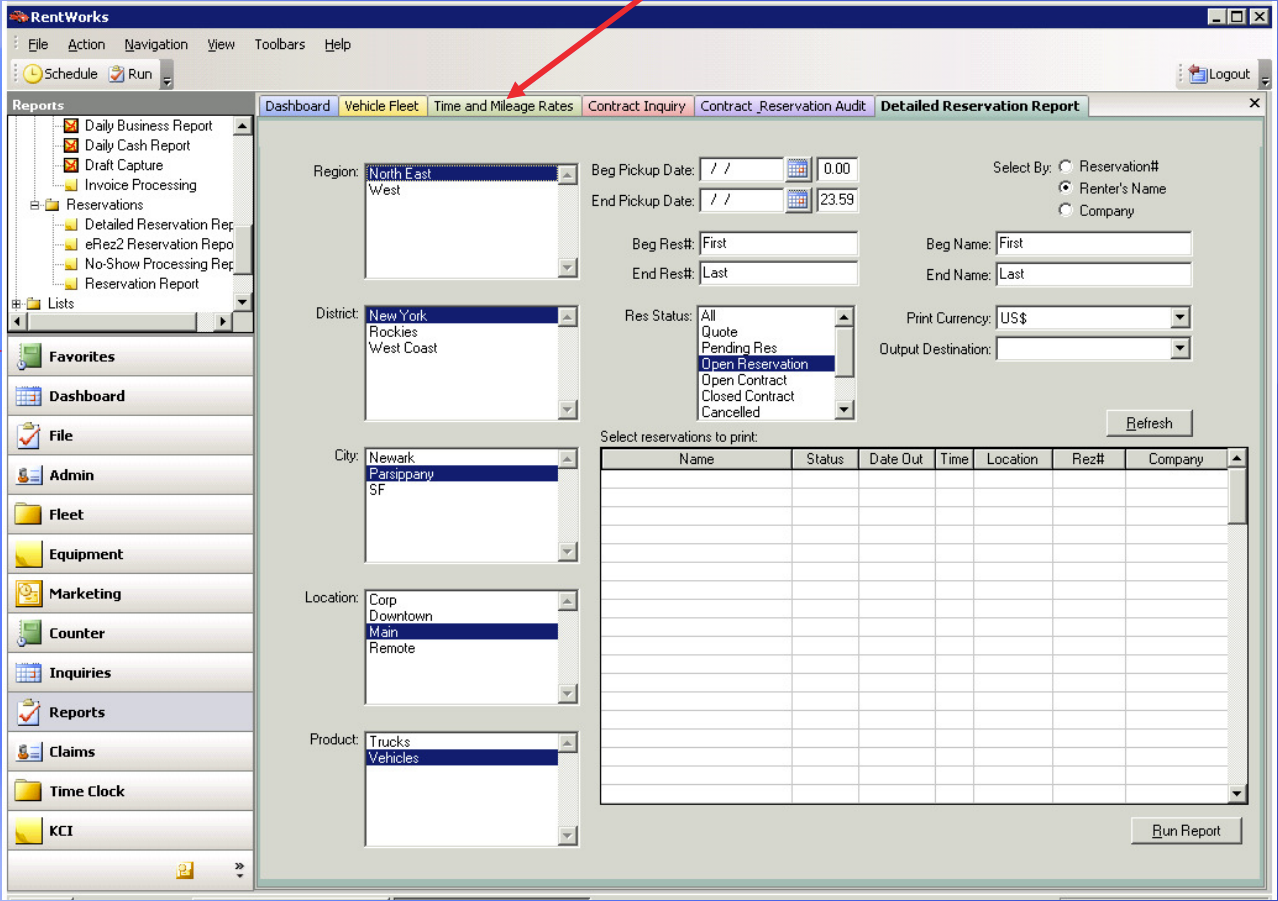Click the Admin panel icon
1278x901 pixels.
(x=29, y=475)
